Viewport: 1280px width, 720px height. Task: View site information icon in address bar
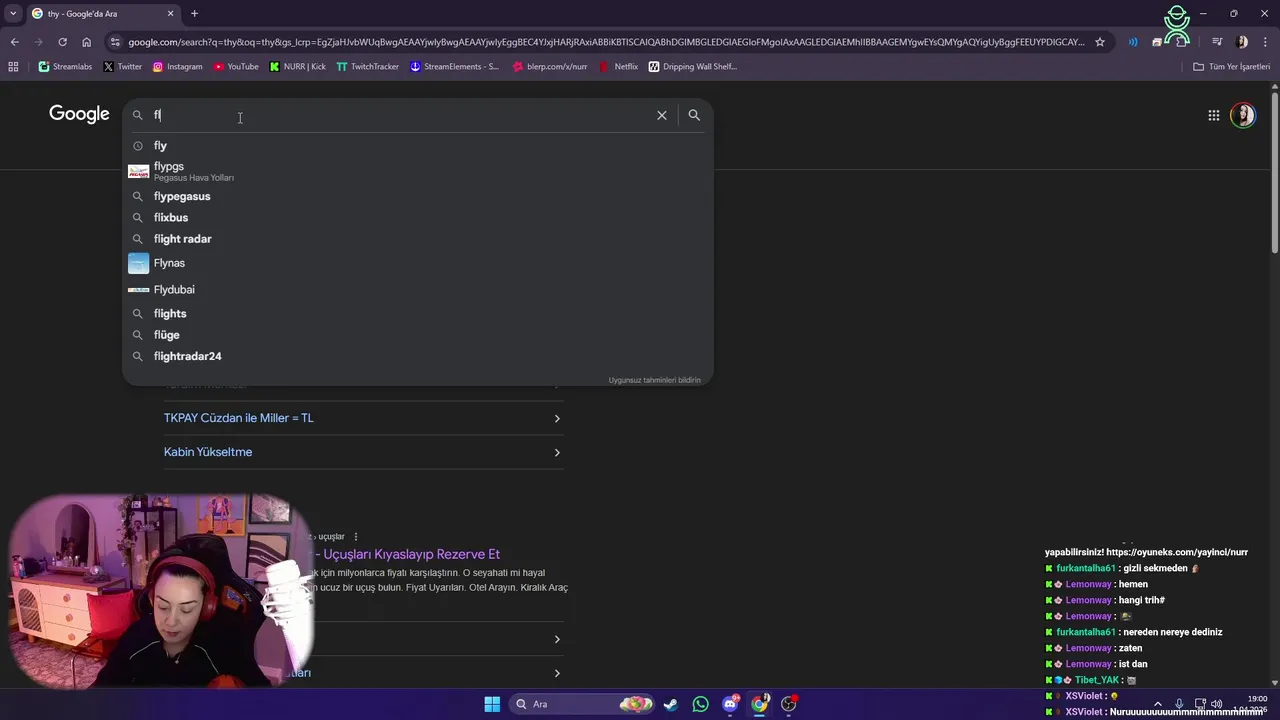click(116, 42)
